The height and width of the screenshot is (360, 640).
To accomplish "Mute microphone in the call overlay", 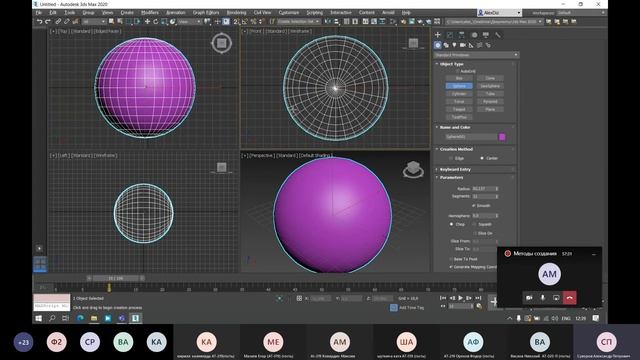I will [x=542, y=298].
